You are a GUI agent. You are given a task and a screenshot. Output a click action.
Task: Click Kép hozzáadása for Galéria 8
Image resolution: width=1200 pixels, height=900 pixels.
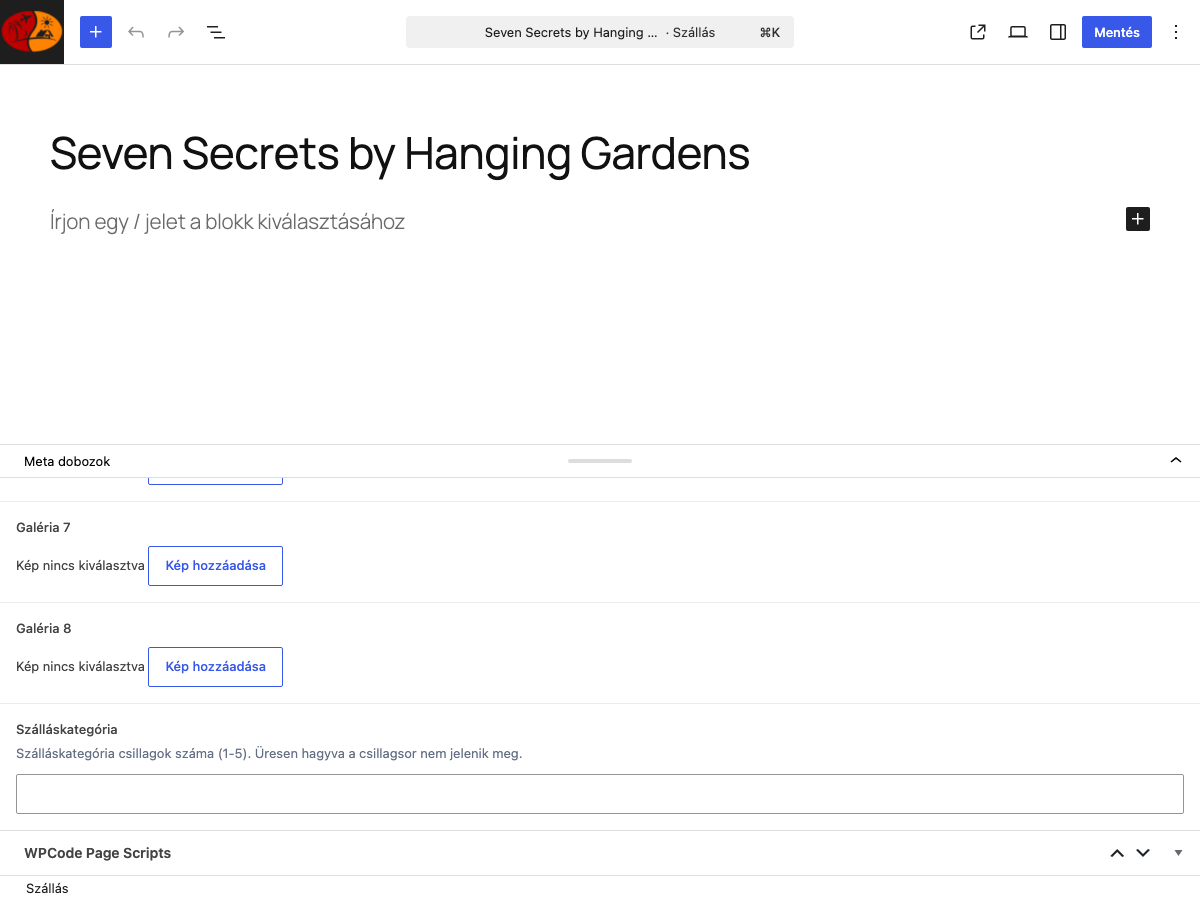pos(215,667)
